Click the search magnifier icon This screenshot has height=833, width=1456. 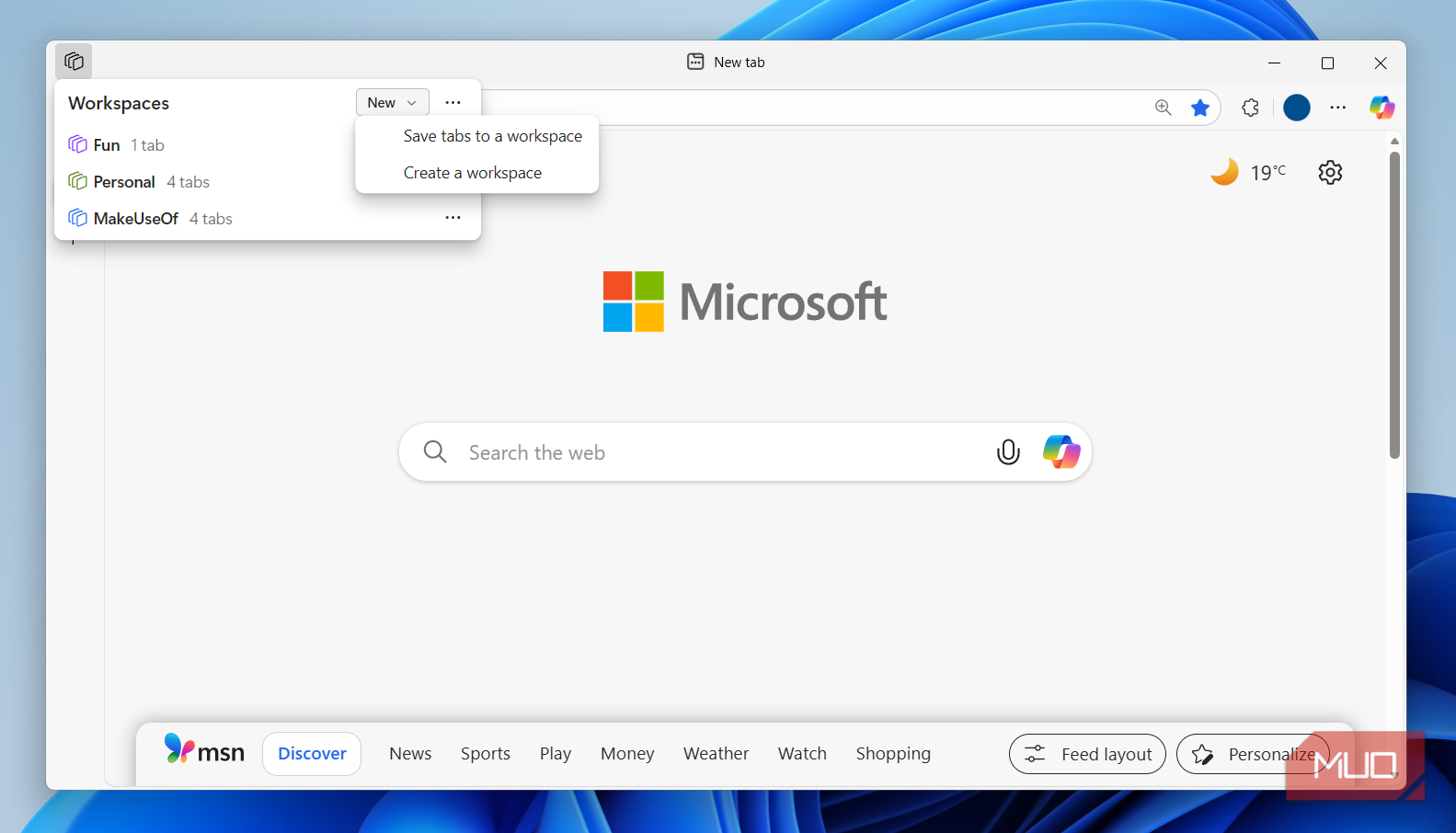pyautogui.click(x=435, y=451)
